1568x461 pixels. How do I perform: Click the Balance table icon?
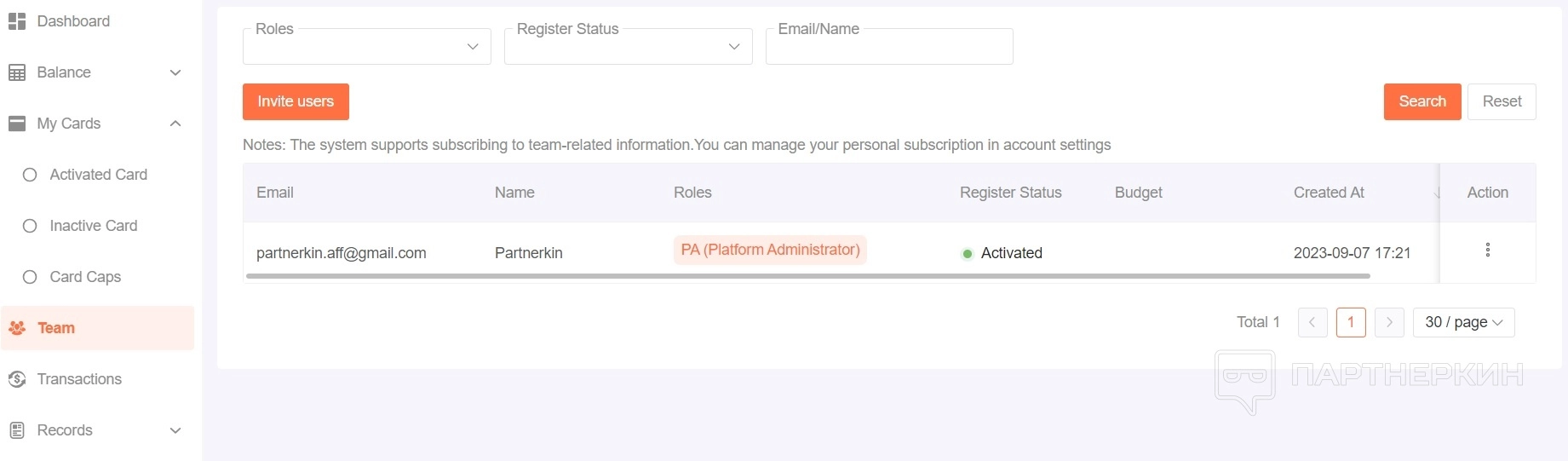(x=17, y=73)
